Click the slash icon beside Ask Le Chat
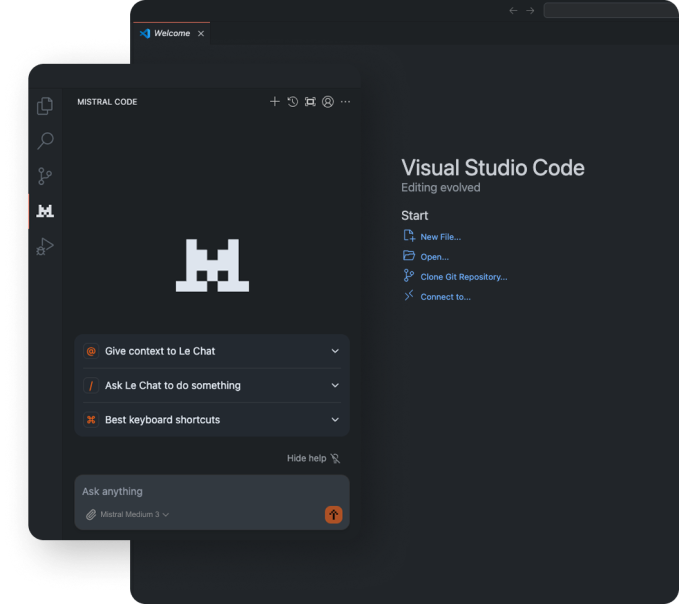The height and width of the screenshot is (604, 679). coord(91,385)
